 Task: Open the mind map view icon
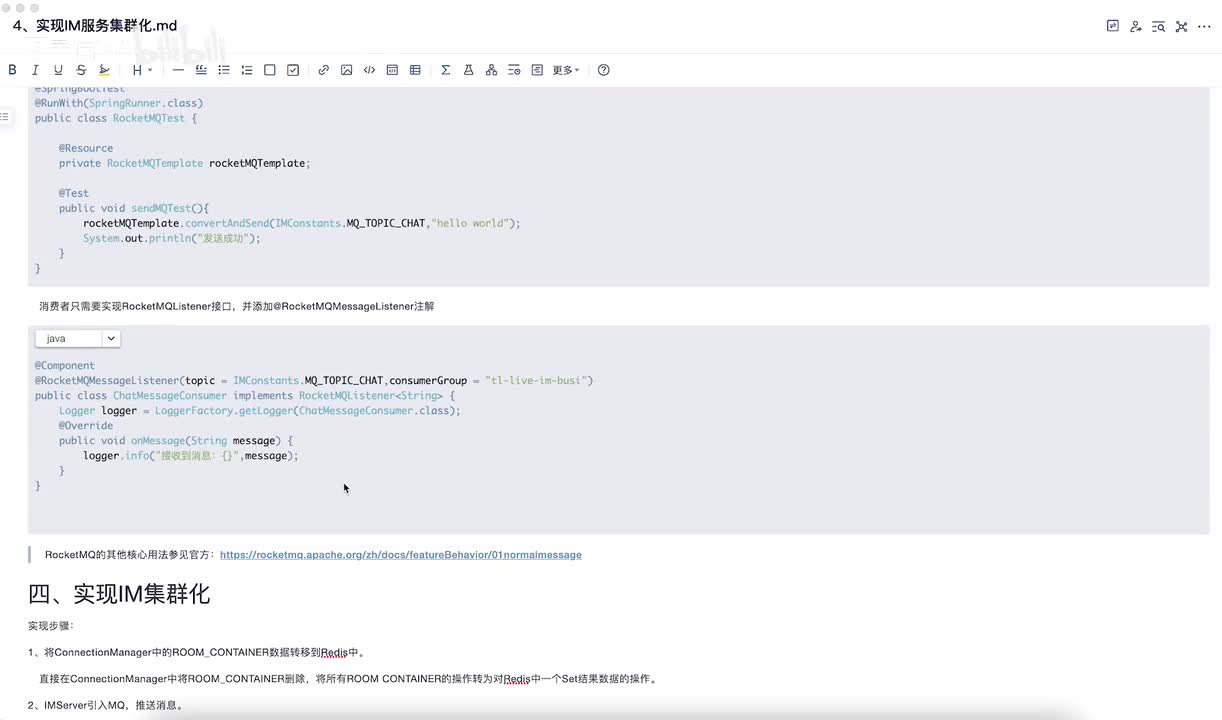click(1181, 26)
